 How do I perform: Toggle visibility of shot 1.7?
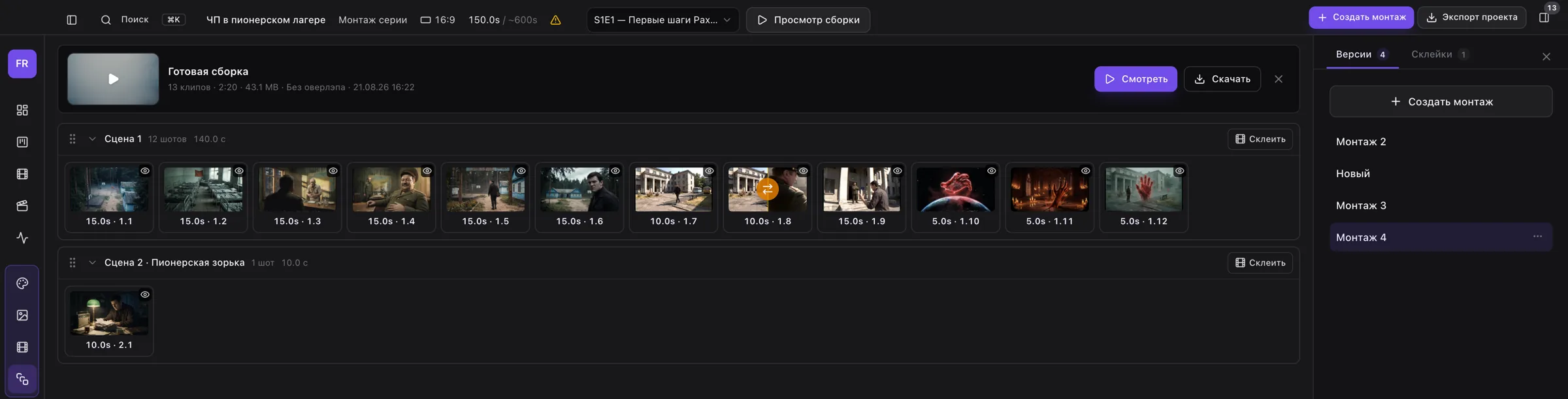click(x=710, y=171)
